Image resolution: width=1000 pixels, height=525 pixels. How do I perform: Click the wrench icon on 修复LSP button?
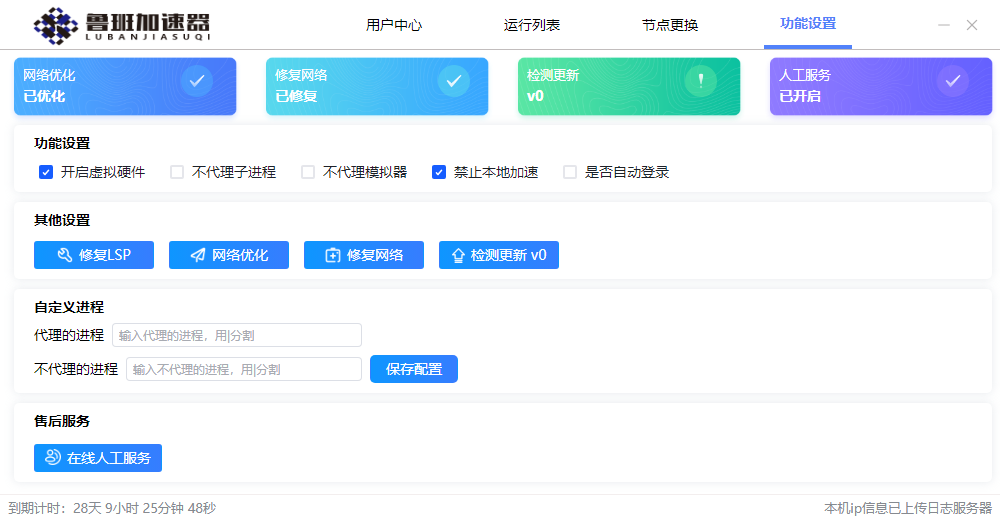[64, 255]
